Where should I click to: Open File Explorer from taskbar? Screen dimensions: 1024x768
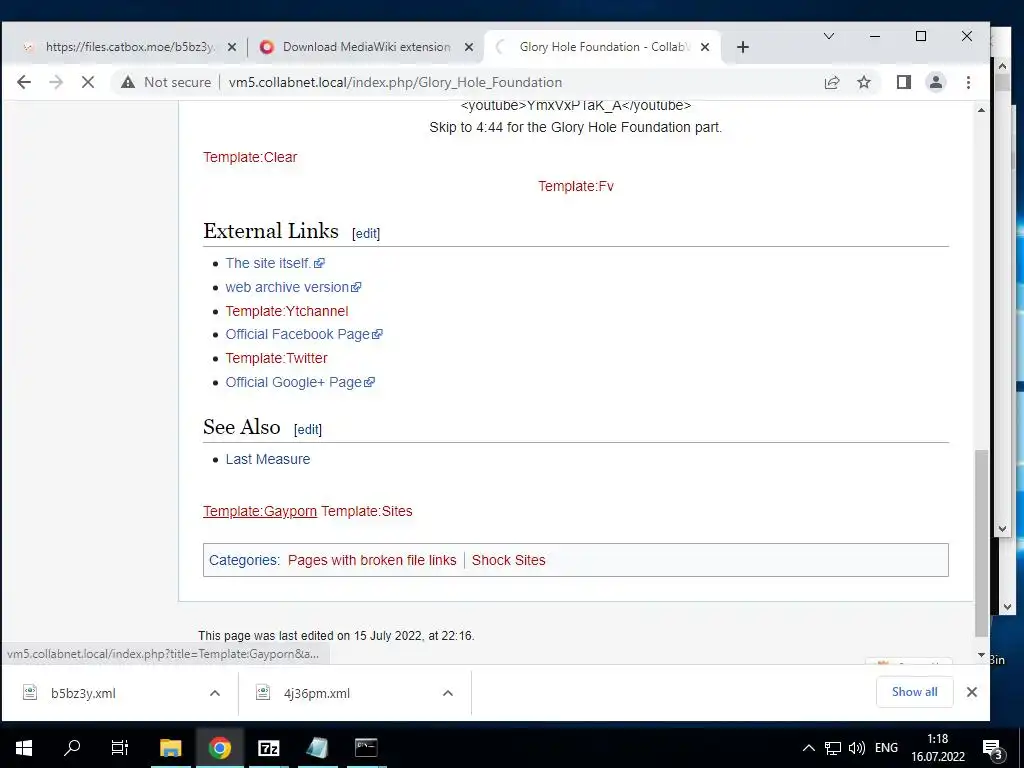click(x=170, y=748)
